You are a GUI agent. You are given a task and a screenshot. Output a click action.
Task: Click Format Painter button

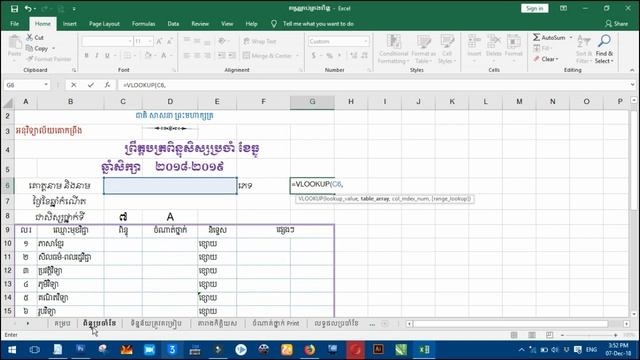point(49,59)
